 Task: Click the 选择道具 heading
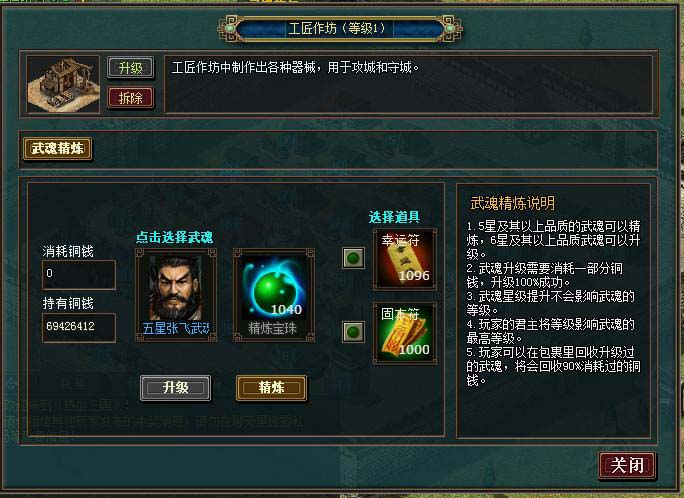(x=394, y=217)
